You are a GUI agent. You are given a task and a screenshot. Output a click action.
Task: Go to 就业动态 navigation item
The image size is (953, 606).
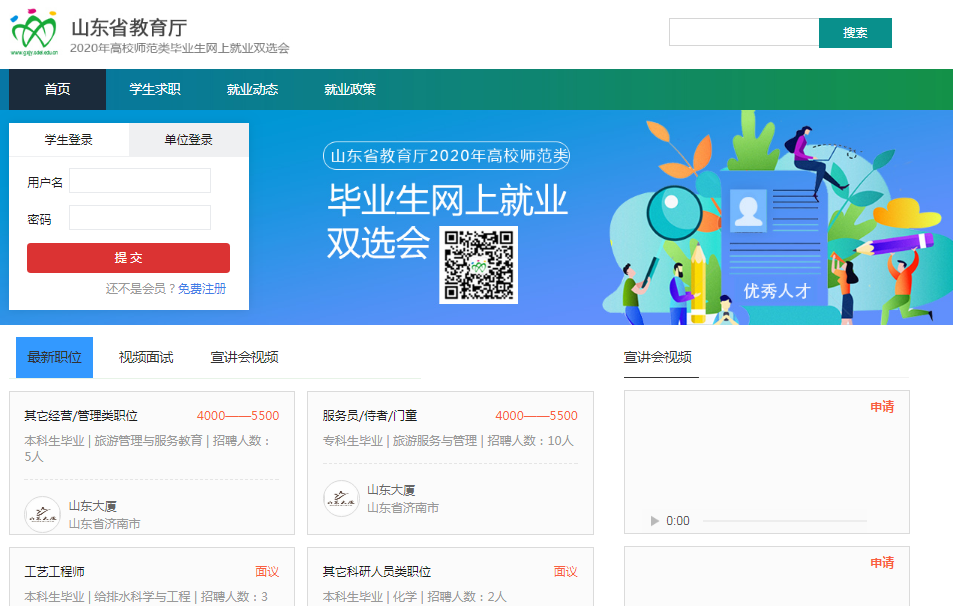click(x=252, y=89)
